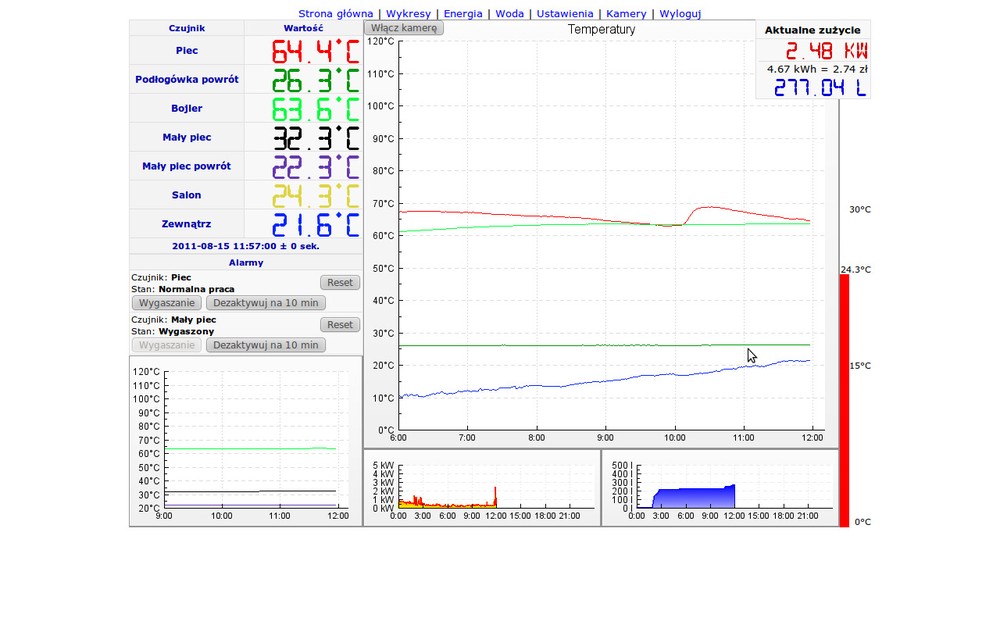Open the blue water usage mini chart
The height and width of the screenshot is (625, 1000).
[x=720, y=488]
